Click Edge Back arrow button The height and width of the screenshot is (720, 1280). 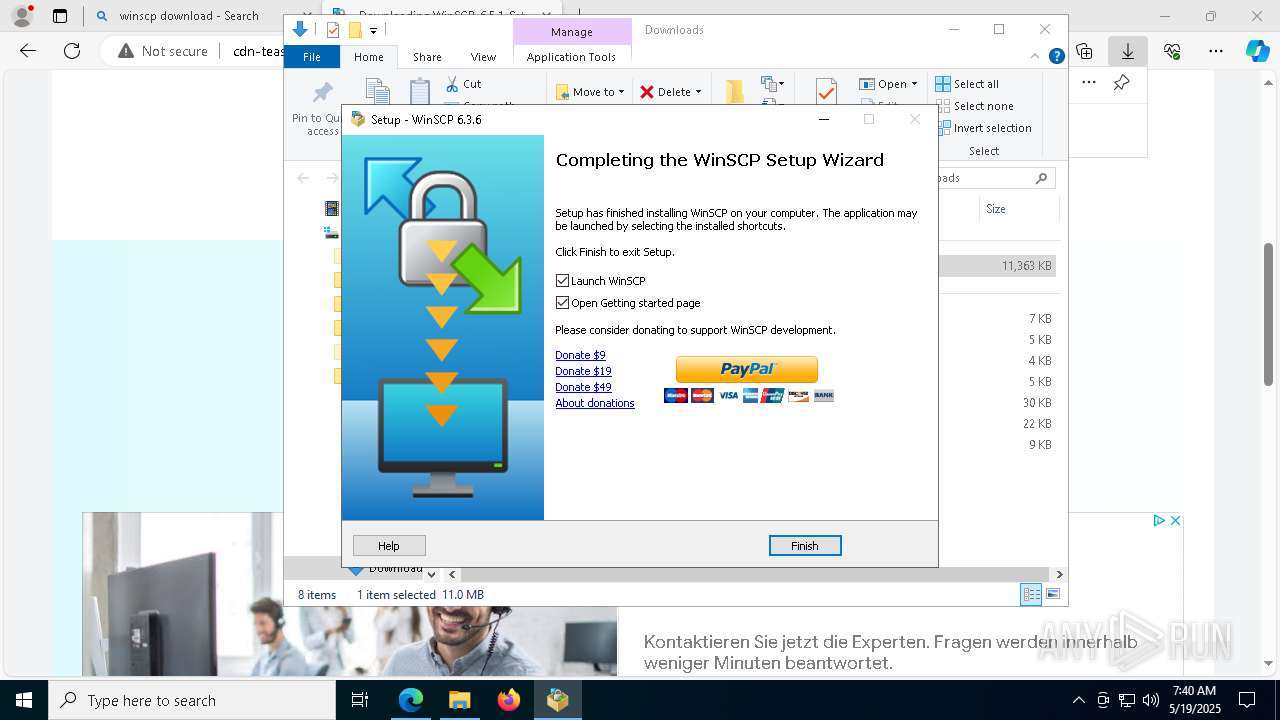tap(28, 51)
